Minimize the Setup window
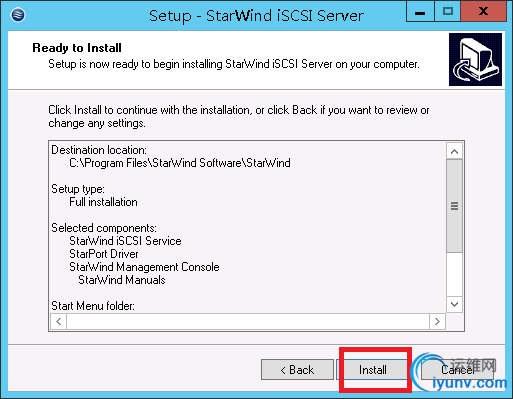513x399 pixels. click(x=420, y=12)
